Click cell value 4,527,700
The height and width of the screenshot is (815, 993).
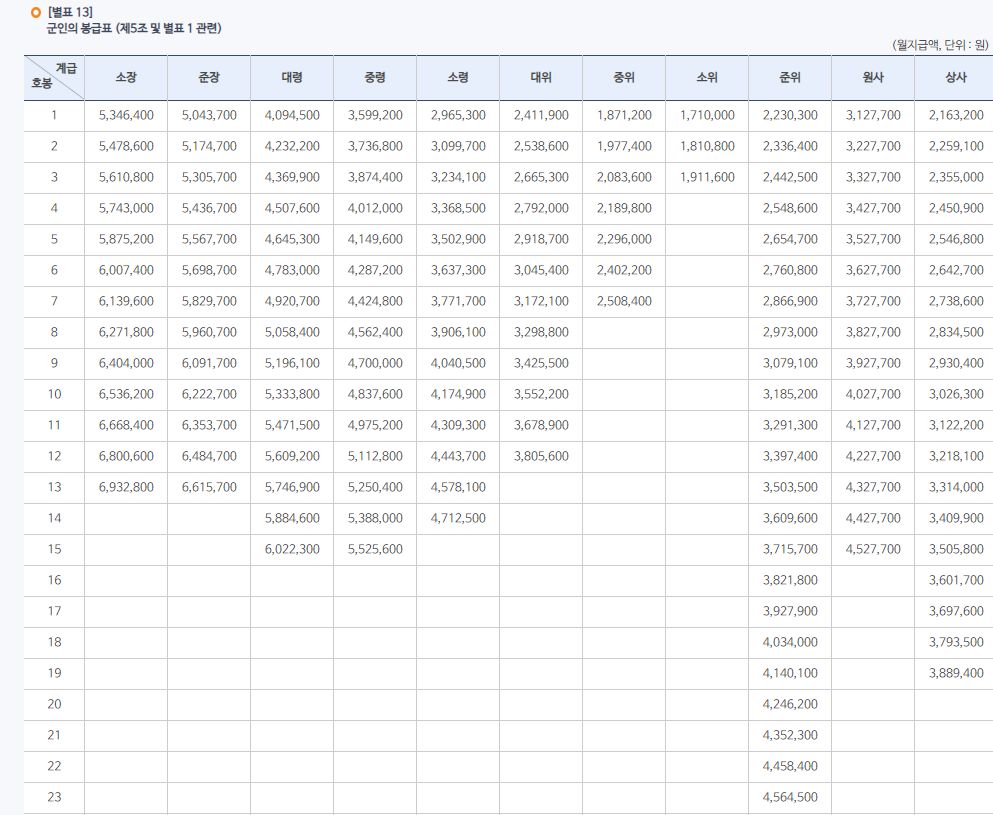pos(873,550)
